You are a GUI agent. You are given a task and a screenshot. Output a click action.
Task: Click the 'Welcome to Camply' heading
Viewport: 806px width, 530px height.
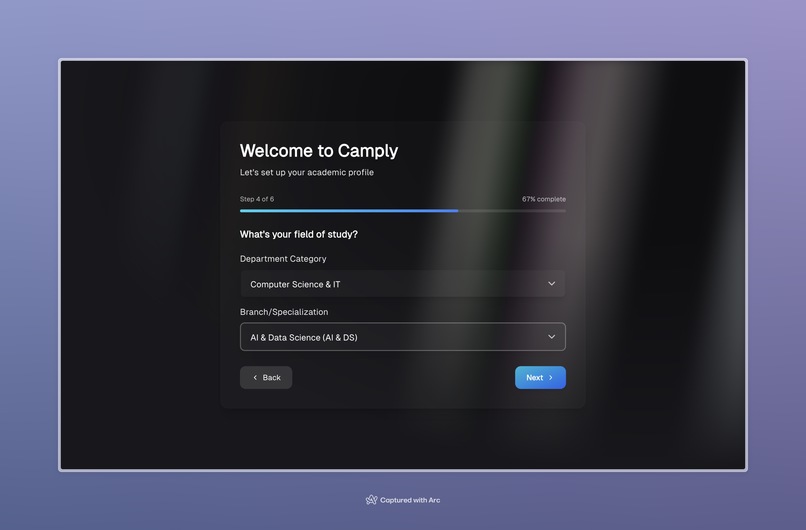coord(319,151)
